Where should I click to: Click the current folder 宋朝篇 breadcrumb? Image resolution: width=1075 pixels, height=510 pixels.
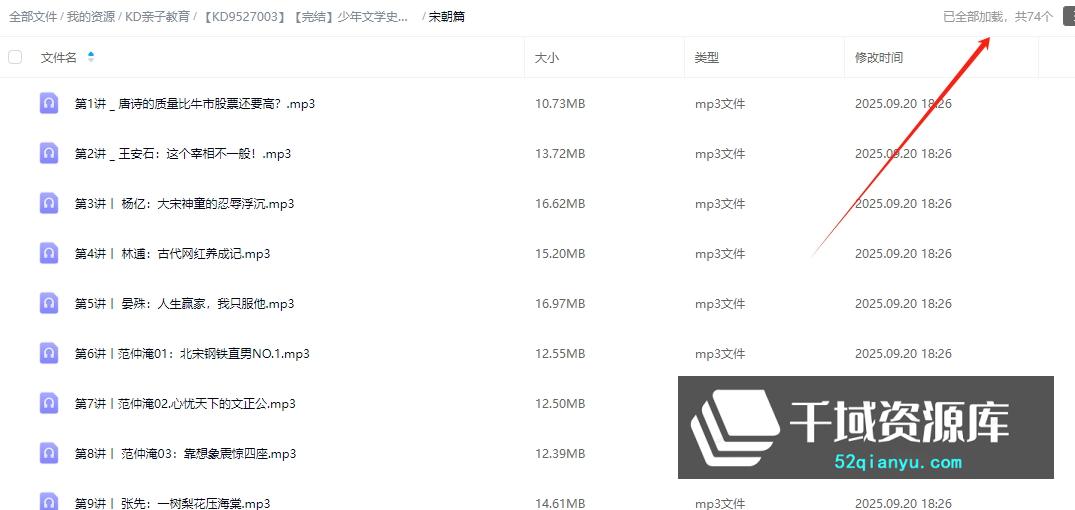[446, 16]
